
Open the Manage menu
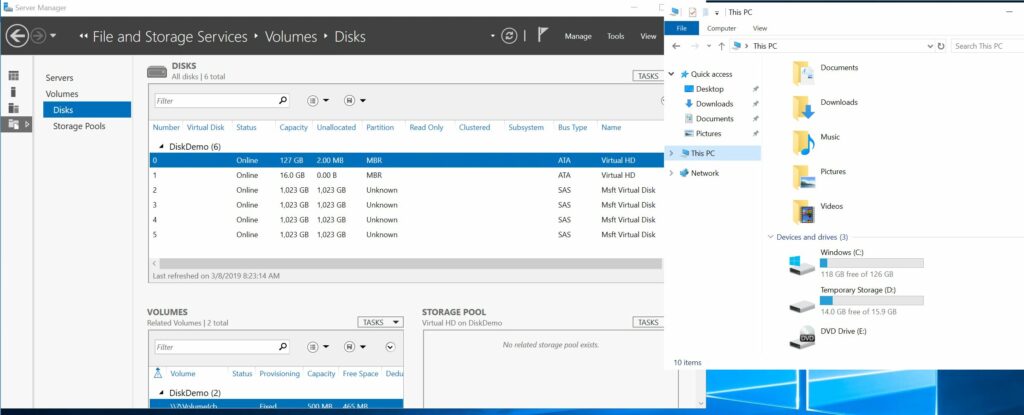pos(578,37)
